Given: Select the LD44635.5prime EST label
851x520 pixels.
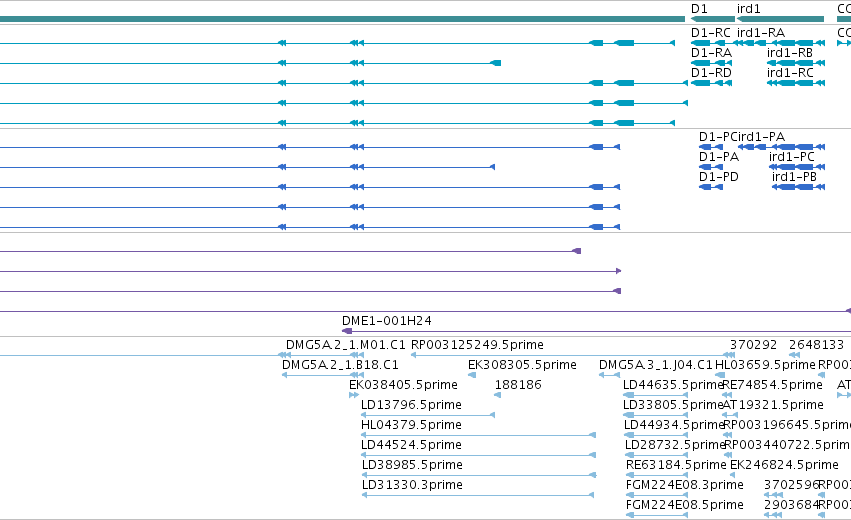Looking at the screenshot, I should [x=673, y=385].
